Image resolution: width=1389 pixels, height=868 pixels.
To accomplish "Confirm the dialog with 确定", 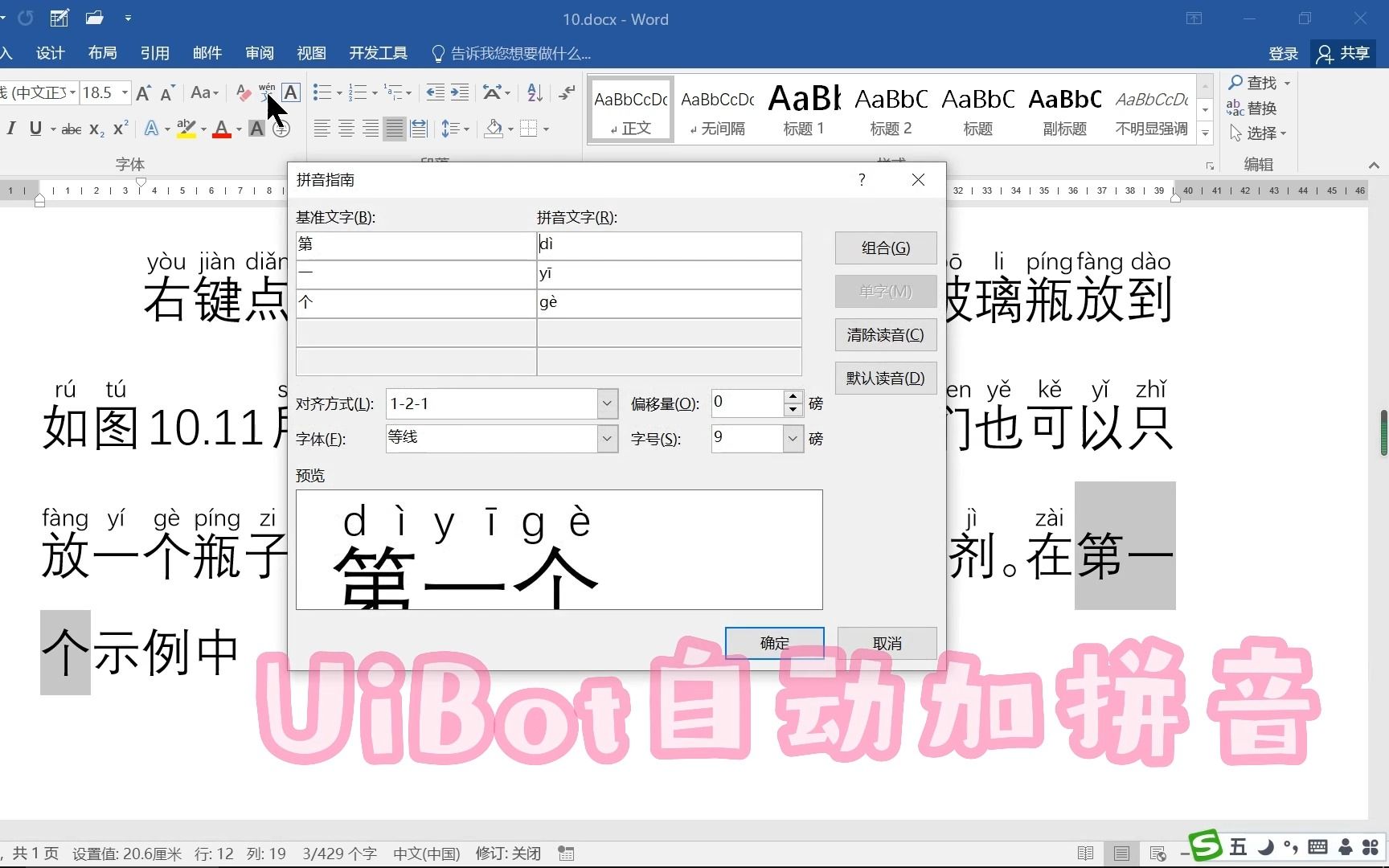I will (x=774, y=643).
